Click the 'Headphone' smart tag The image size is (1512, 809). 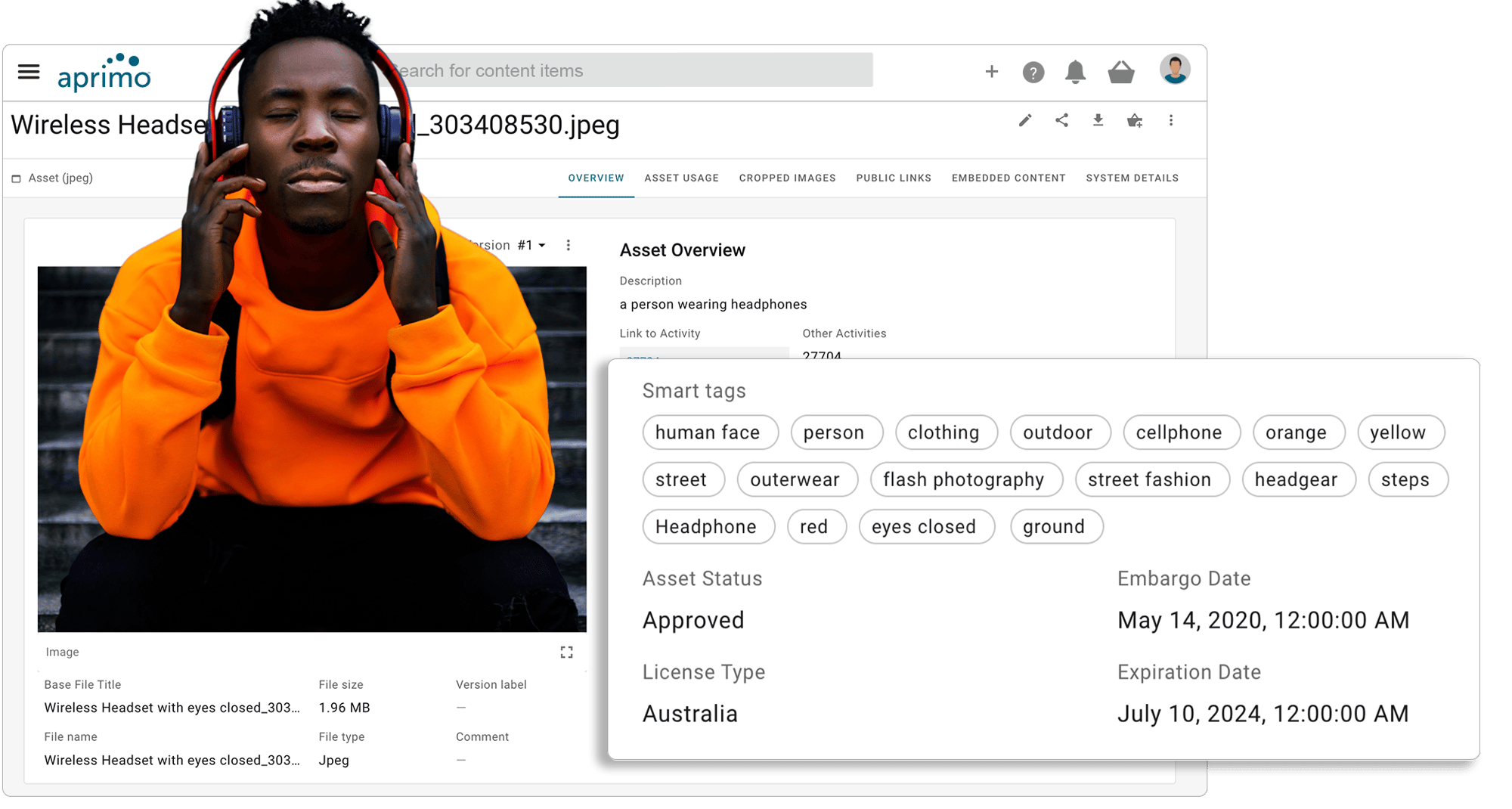tap(708, 526)
